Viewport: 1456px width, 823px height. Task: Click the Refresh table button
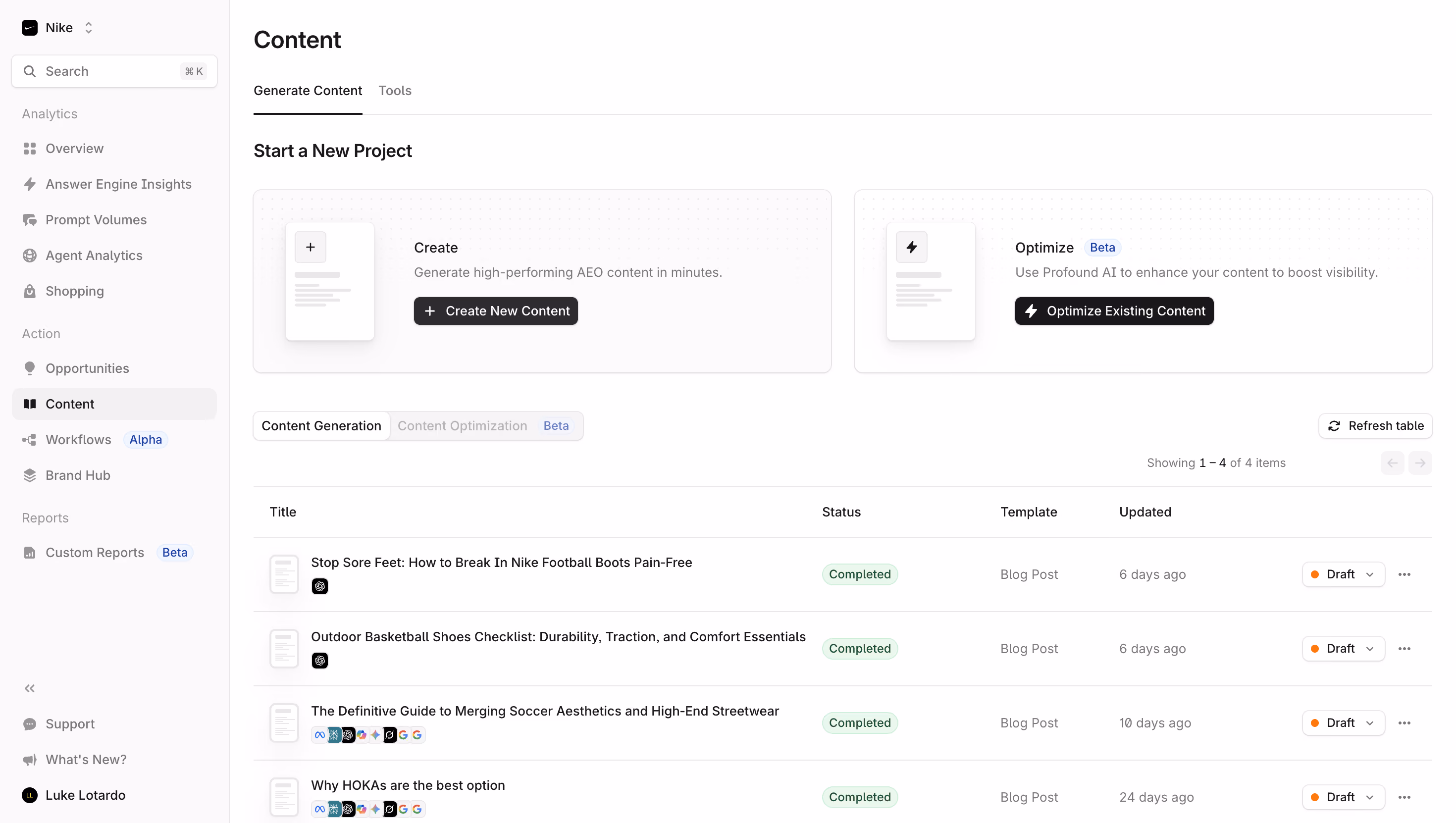[x=1375, y=426]
